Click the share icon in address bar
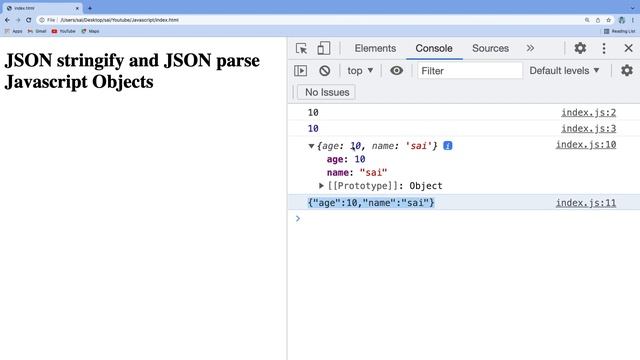This screenshot has height=360, width=640. 598,20
